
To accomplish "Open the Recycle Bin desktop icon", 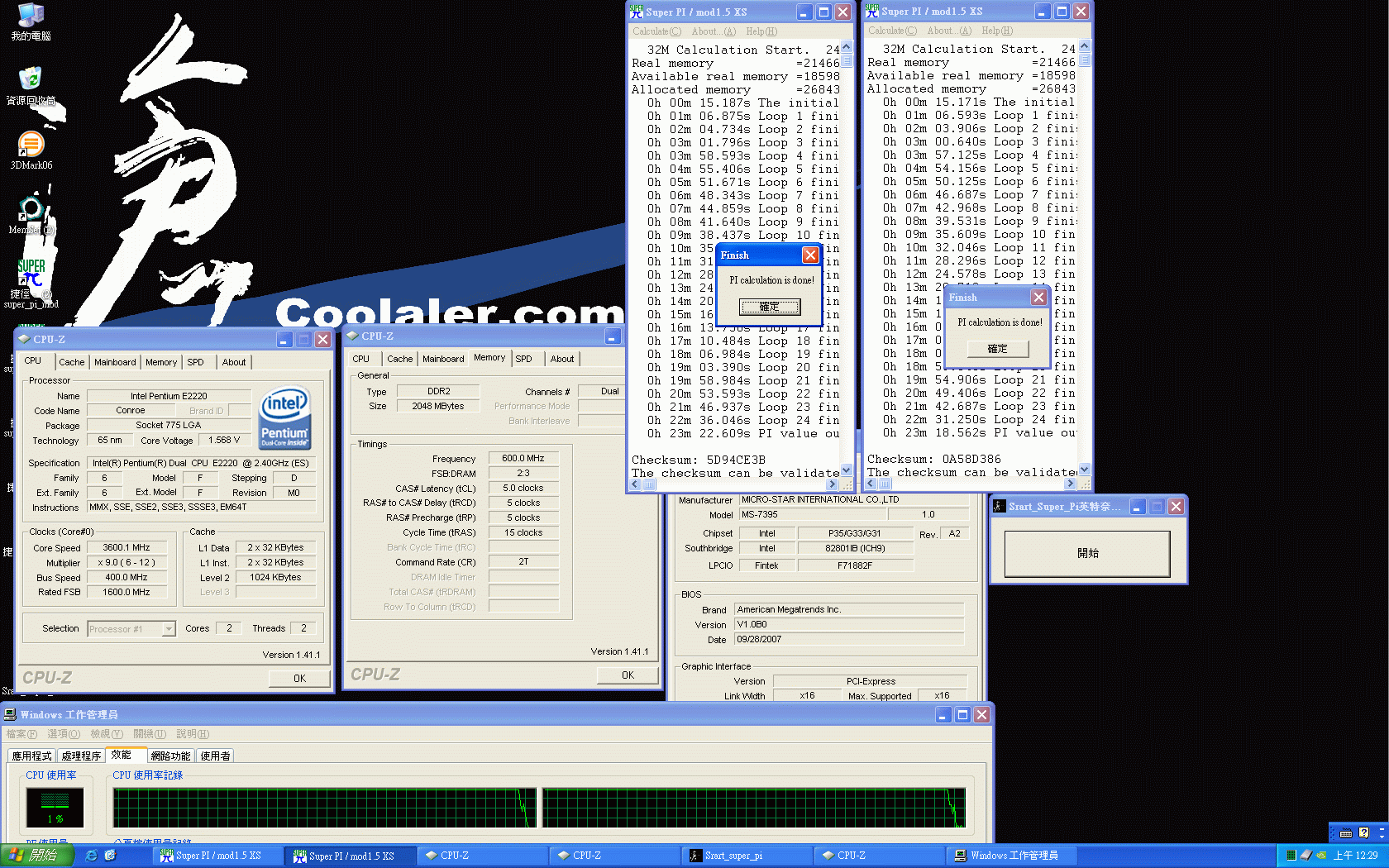I will (x=31, y=86).
